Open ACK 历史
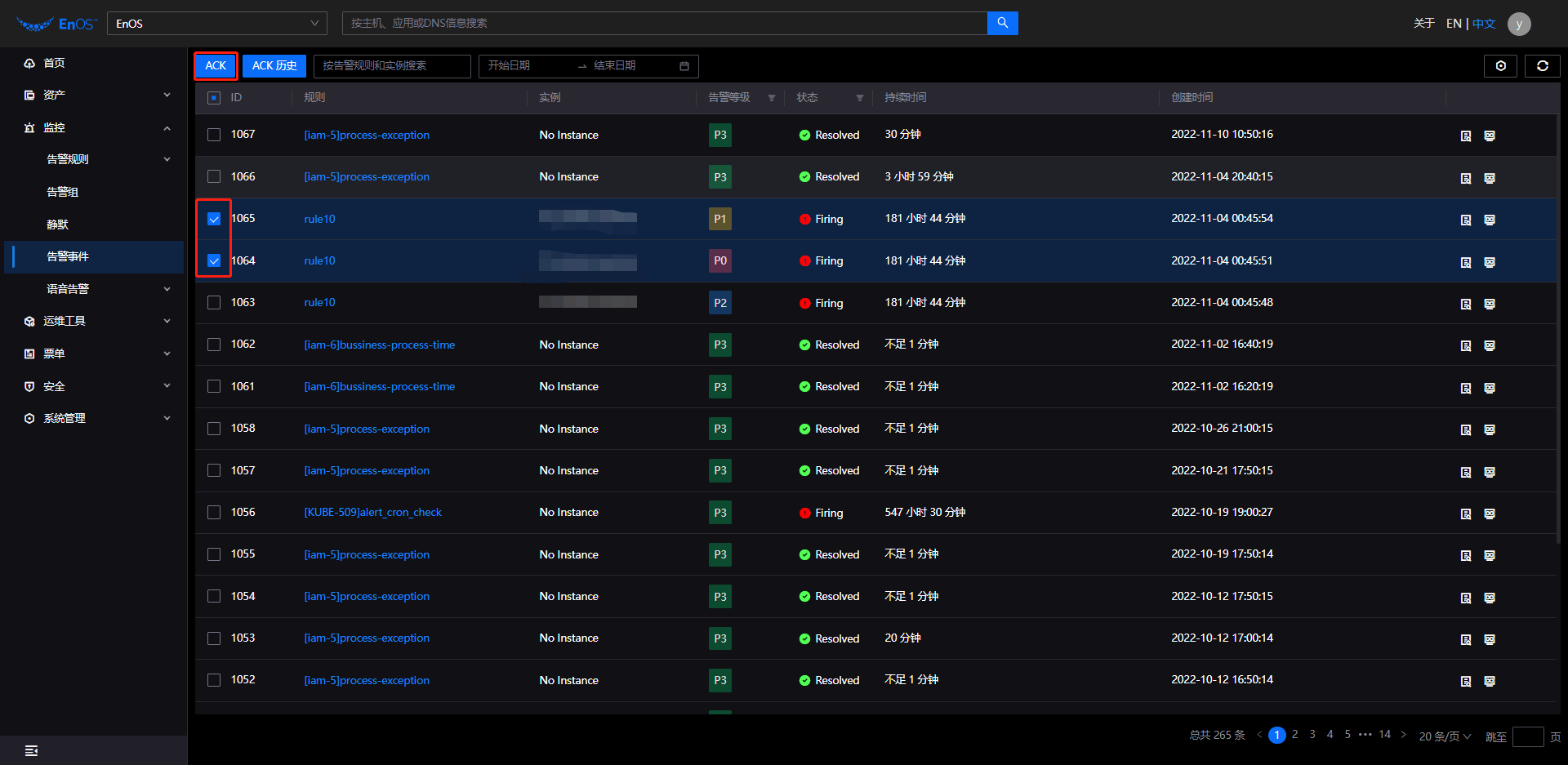The width and height of the screenshot is (1568, 765). click(274, 66)
